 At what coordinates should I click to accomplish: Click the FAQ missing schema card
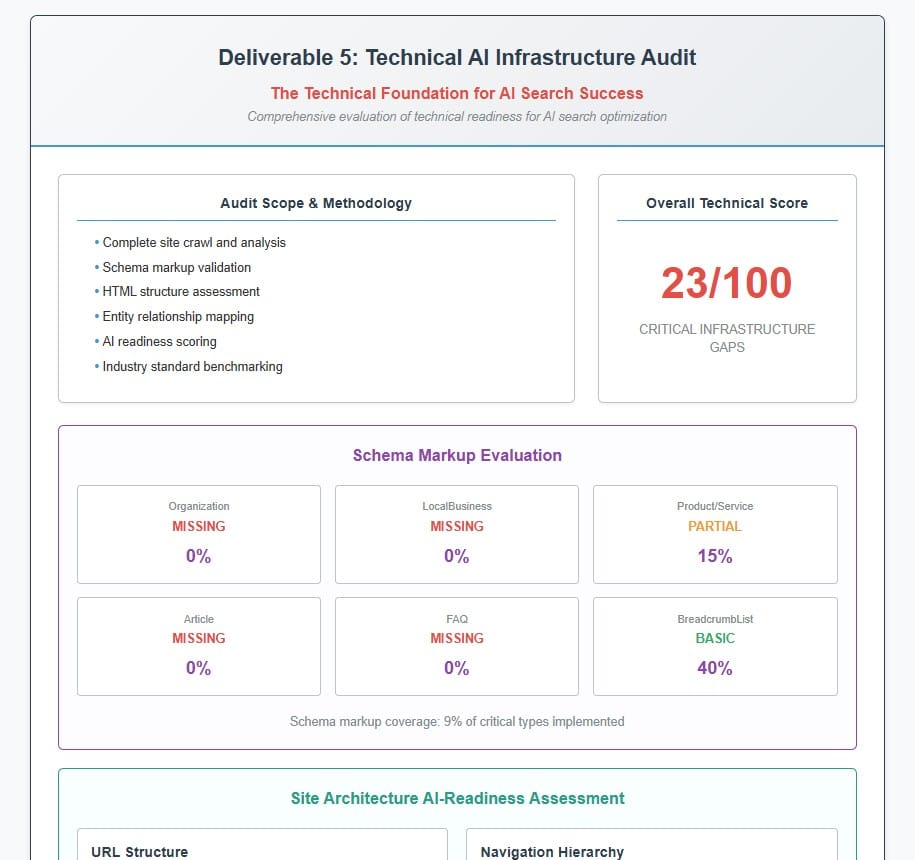point(457,646)
